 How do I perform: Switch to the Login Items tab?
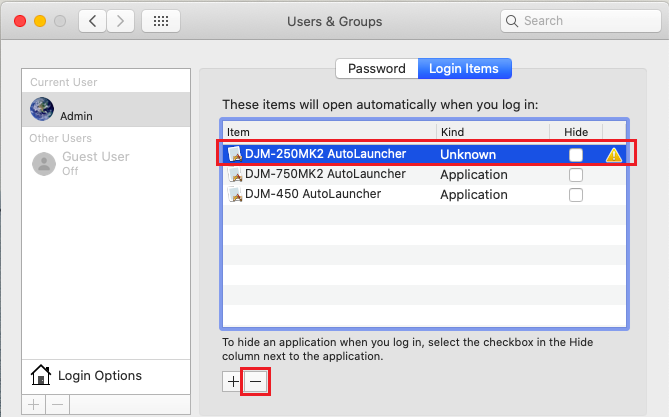(464, 68)
